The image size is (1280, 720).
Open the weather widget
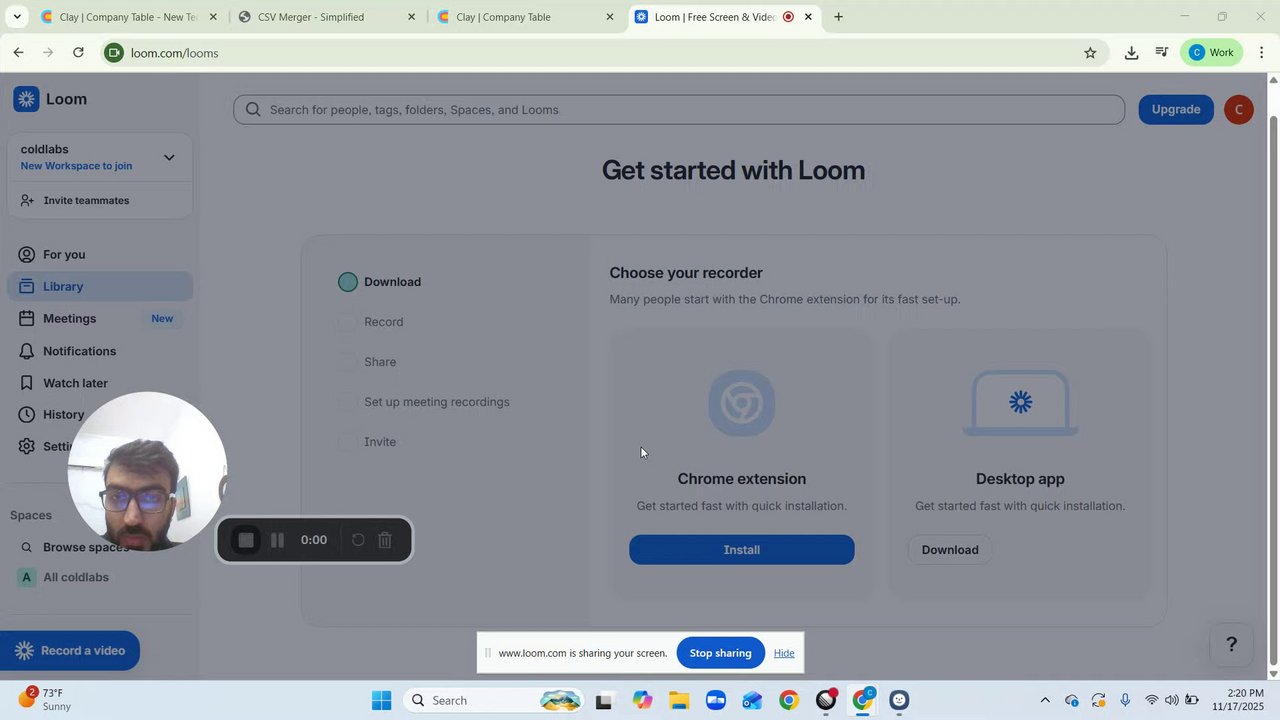(45, 699)
